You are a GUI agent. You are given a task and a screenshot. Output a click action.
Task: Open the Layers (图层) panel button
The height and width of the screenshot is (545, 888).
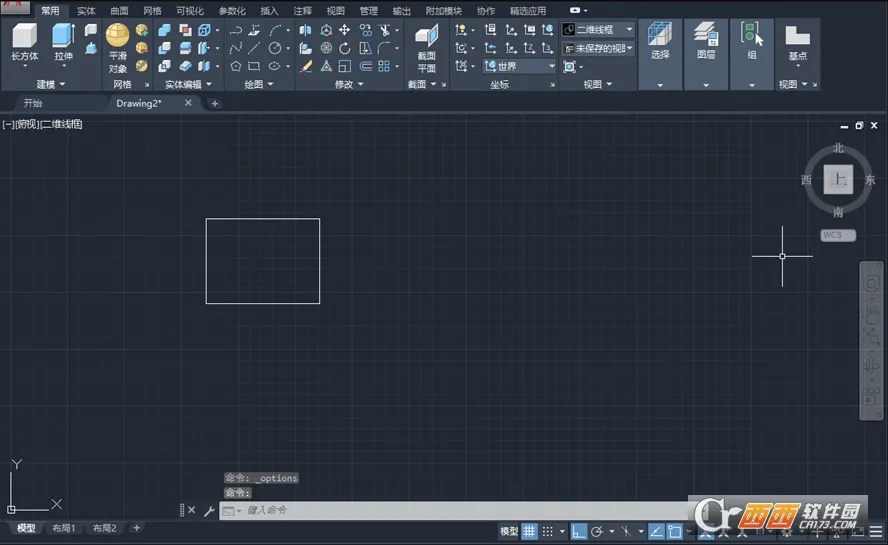[706, 41]
